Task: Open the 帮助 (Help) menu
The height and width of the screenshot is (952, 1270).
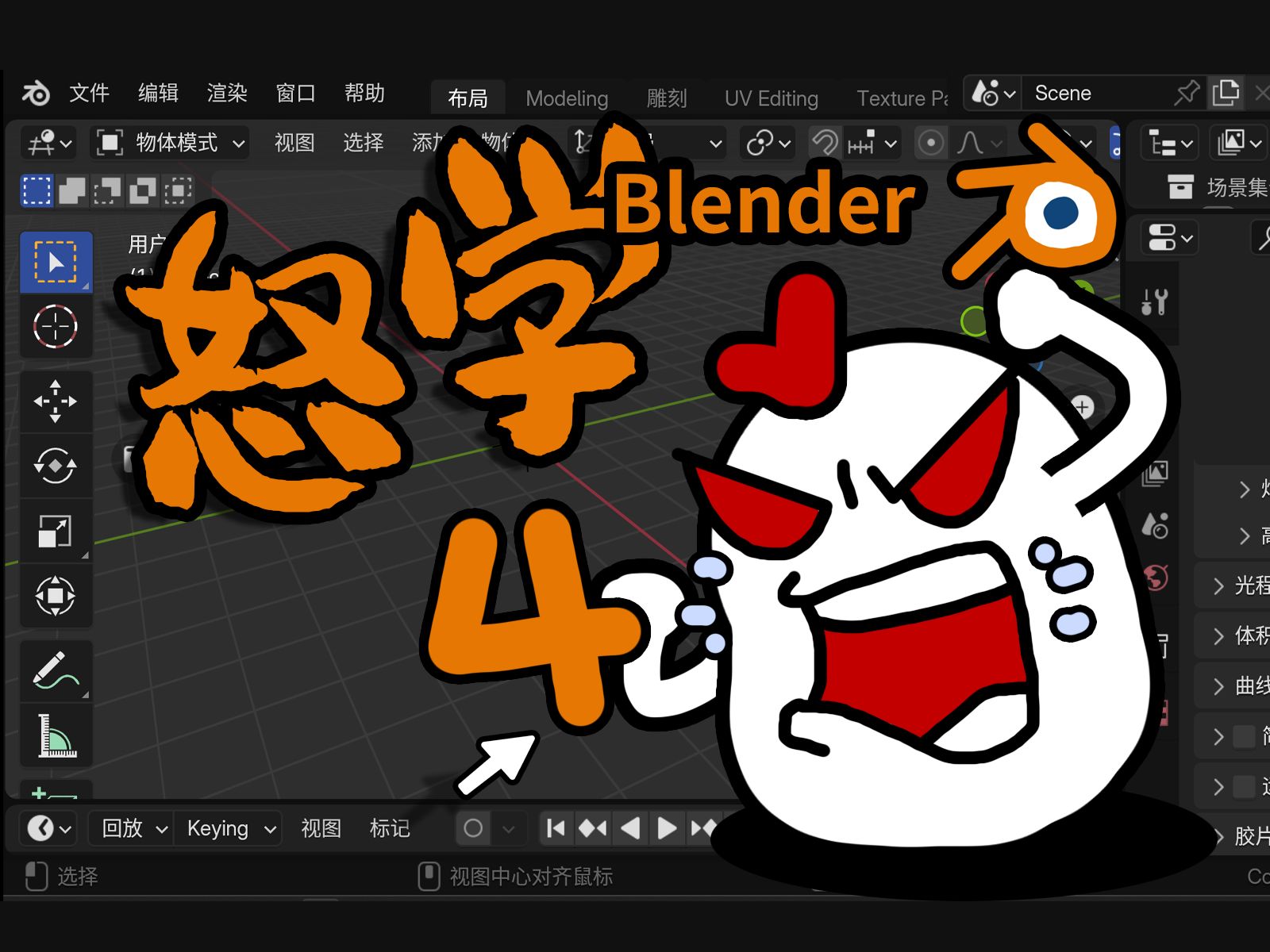Action: point(364,93)
